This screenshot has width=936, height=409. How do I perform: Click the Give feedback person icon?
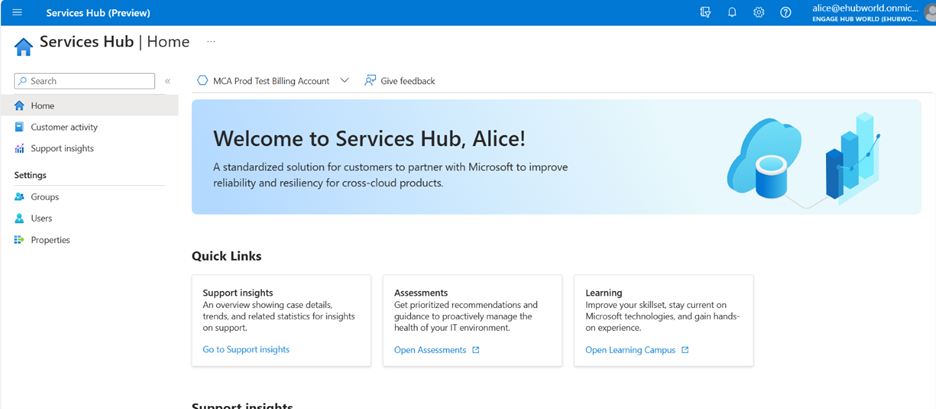(x=370, y=81)
